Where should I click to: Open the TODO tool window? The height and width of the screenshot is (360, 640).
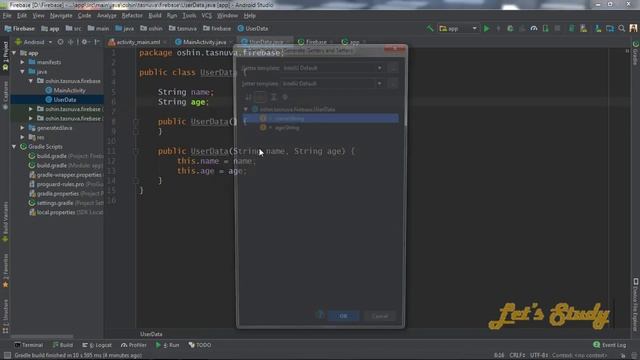click(200, 345)
